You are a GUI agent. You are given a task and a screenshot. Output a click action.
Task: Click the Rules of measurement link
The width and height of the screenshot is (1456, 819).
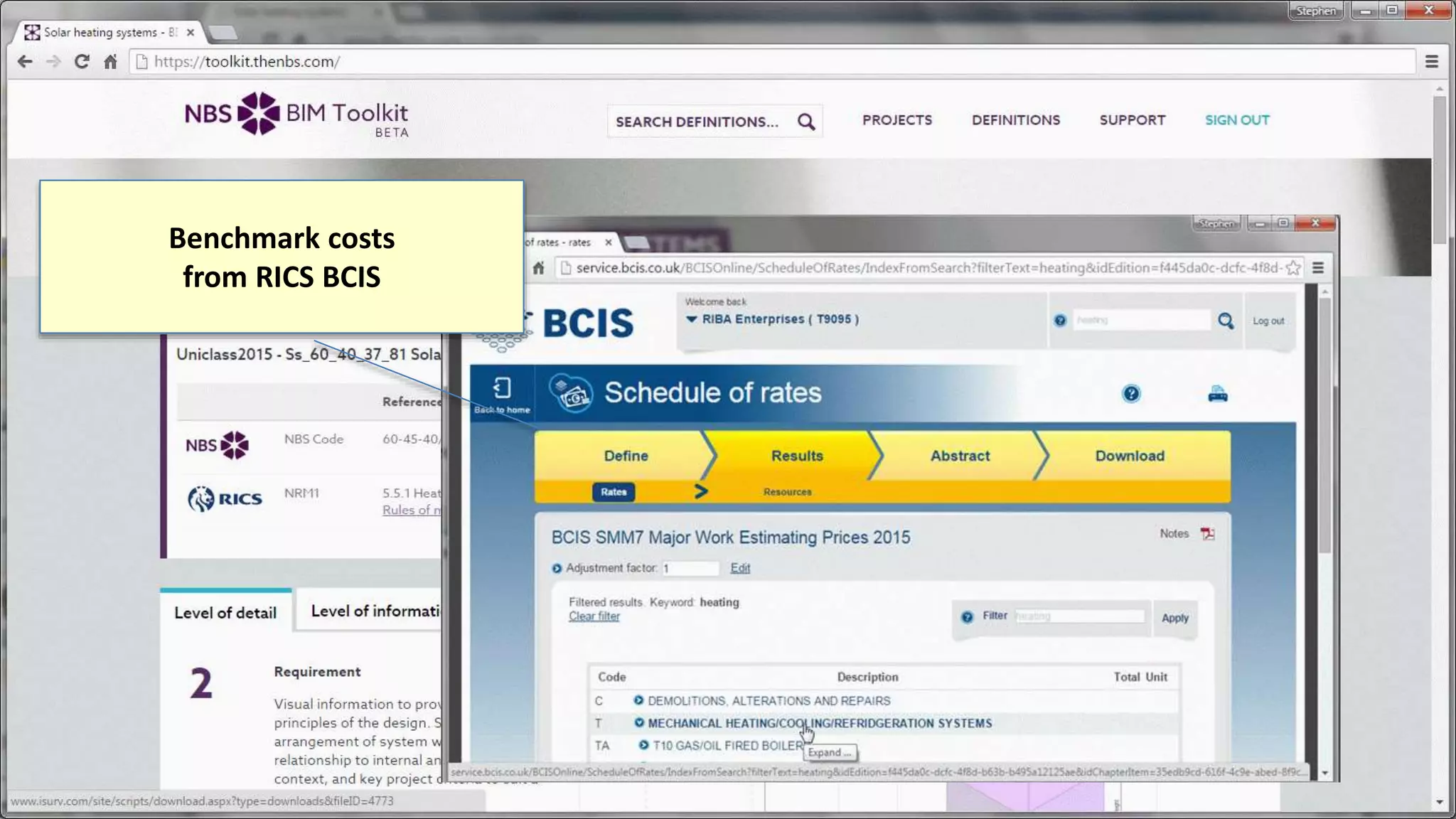411,510
